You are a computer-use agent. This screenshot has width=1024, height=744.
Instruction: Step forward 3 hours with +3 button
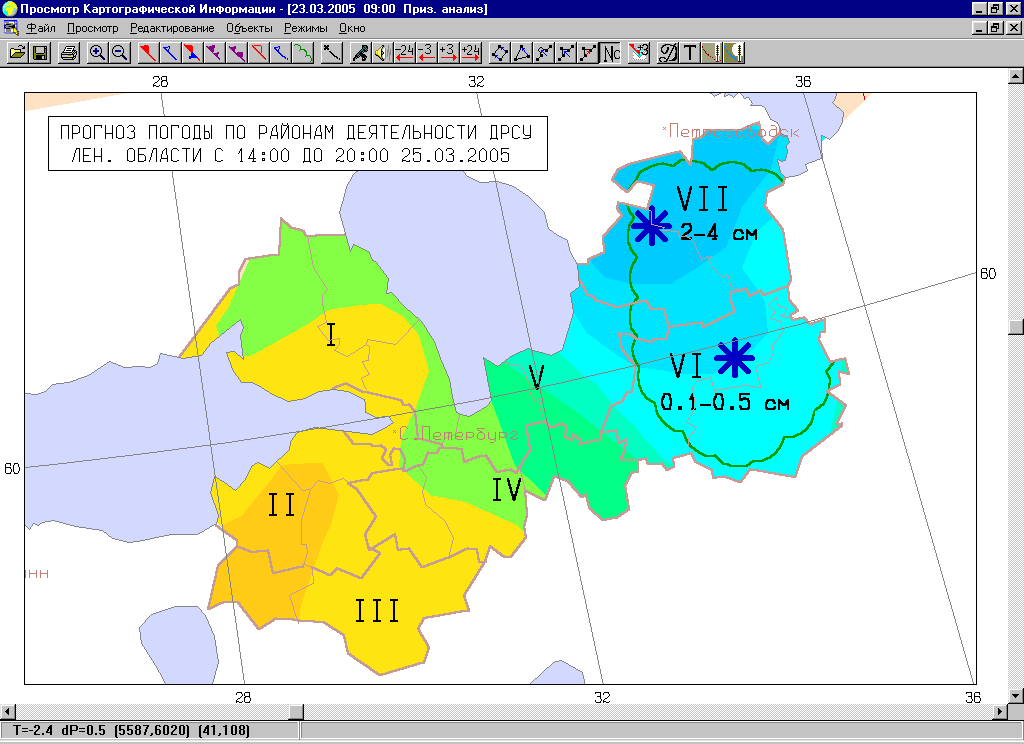447,53
